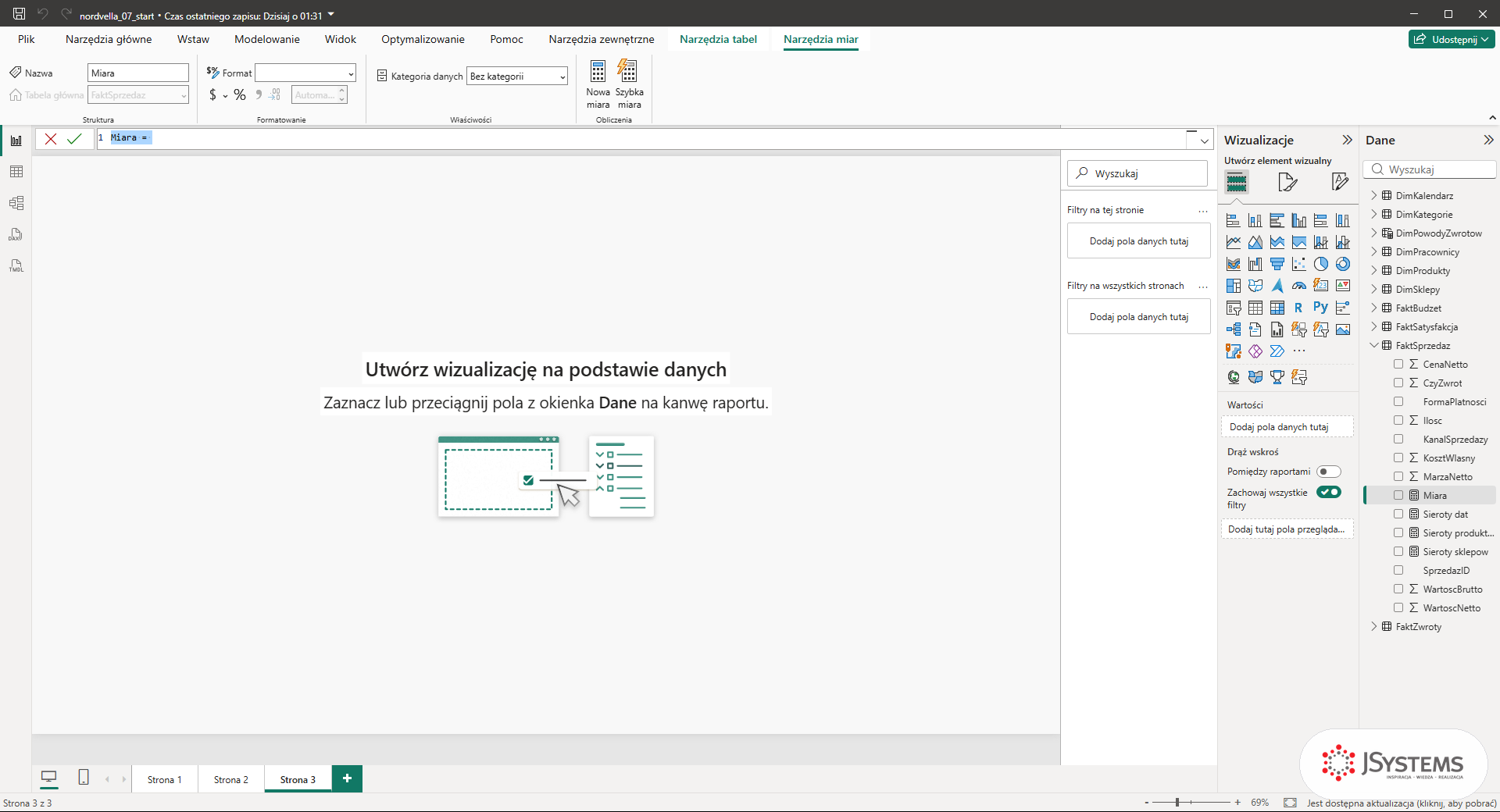The height and width of the screenshot is (812, 1500).
Task: Open the Model view icon in left sidebar
Action: (16, 203)
